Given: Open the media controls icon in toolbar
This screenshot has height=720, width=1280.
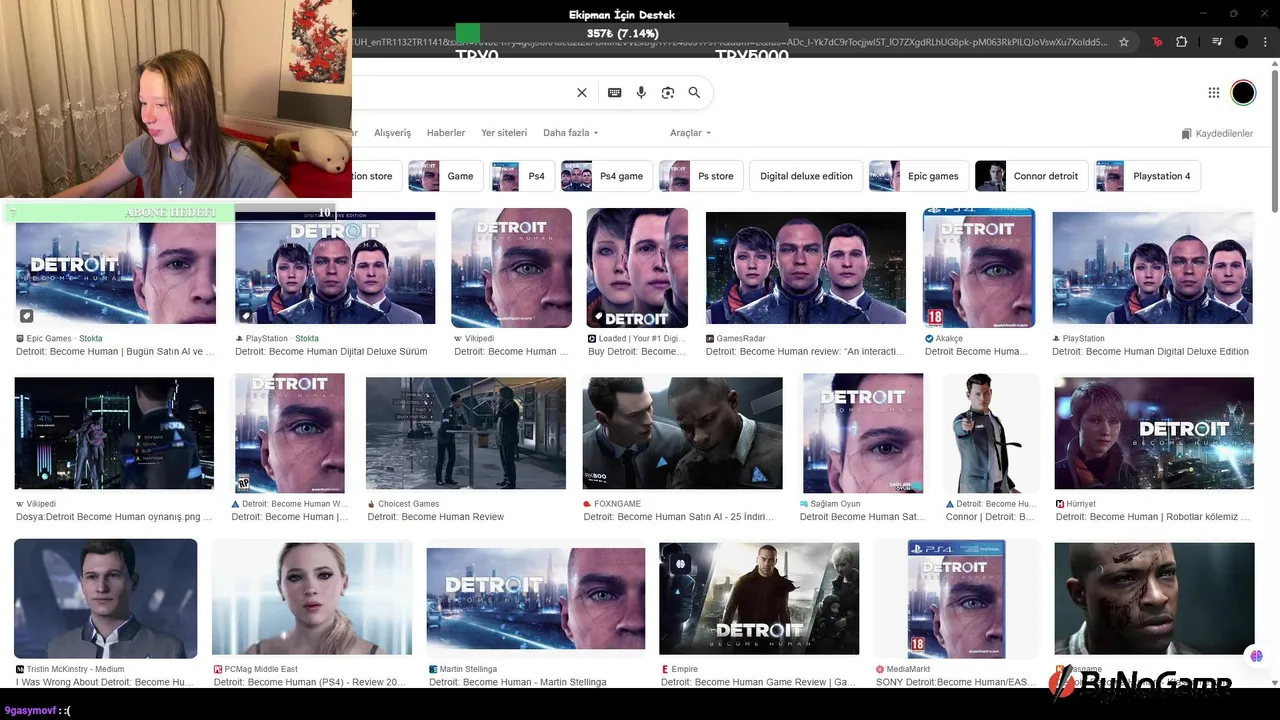Looking at the screenshot, I should (x=1217, y=42).
